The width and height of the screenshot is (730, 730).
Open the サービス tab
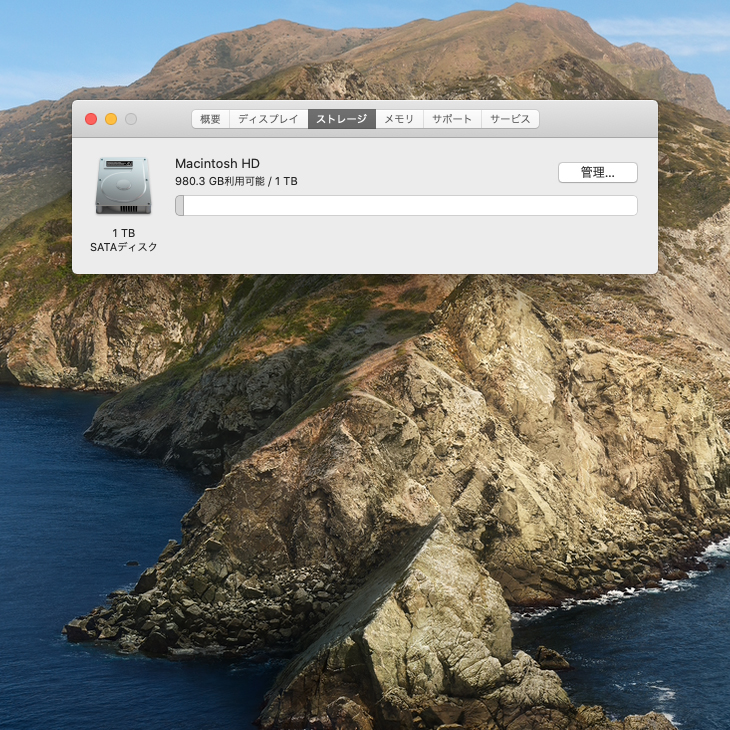tap(510, 119)
